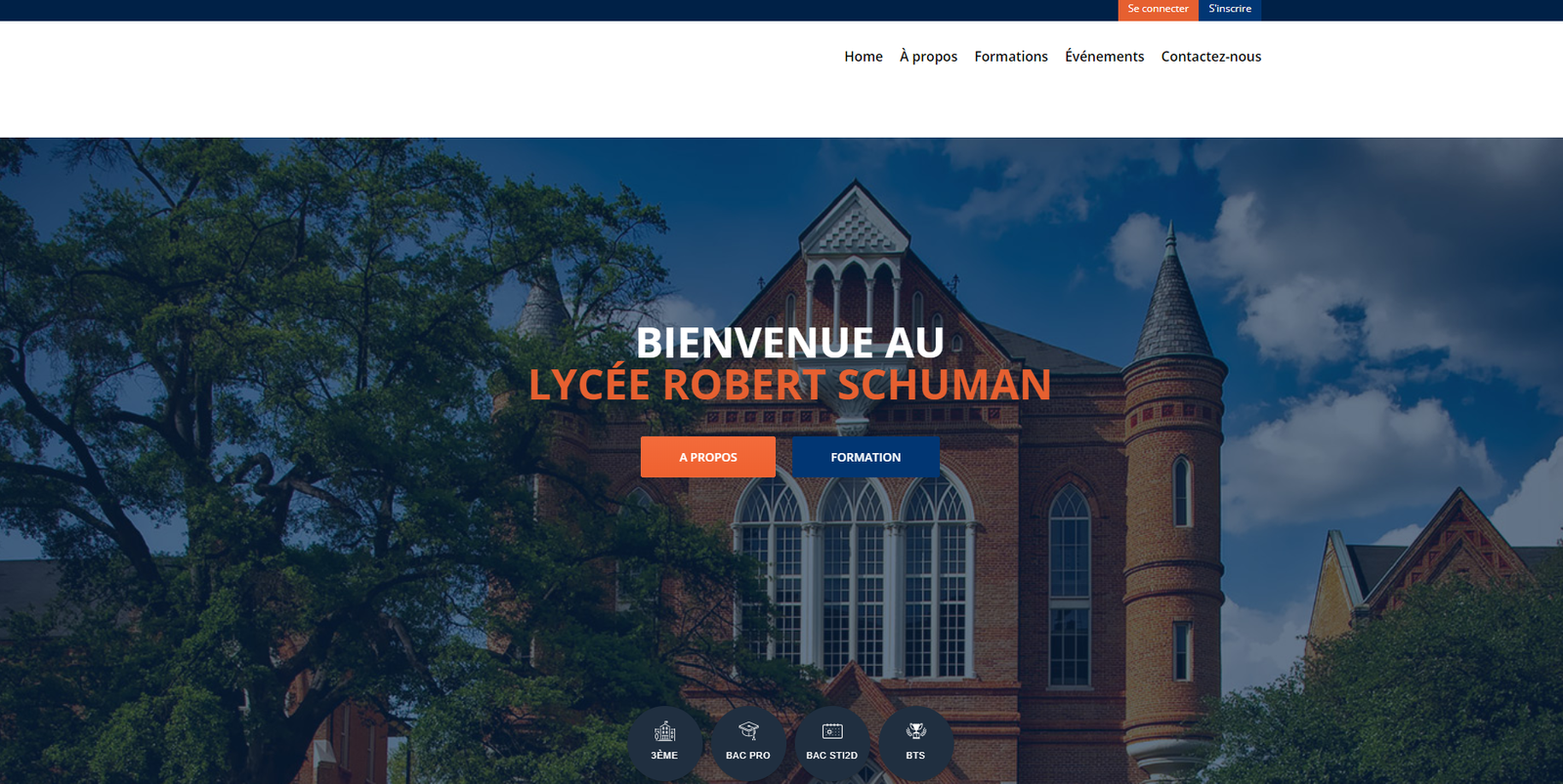Click the BIENVENUE AU heading text
Viewport: 1563px width, 784px height.
(789, 343)
